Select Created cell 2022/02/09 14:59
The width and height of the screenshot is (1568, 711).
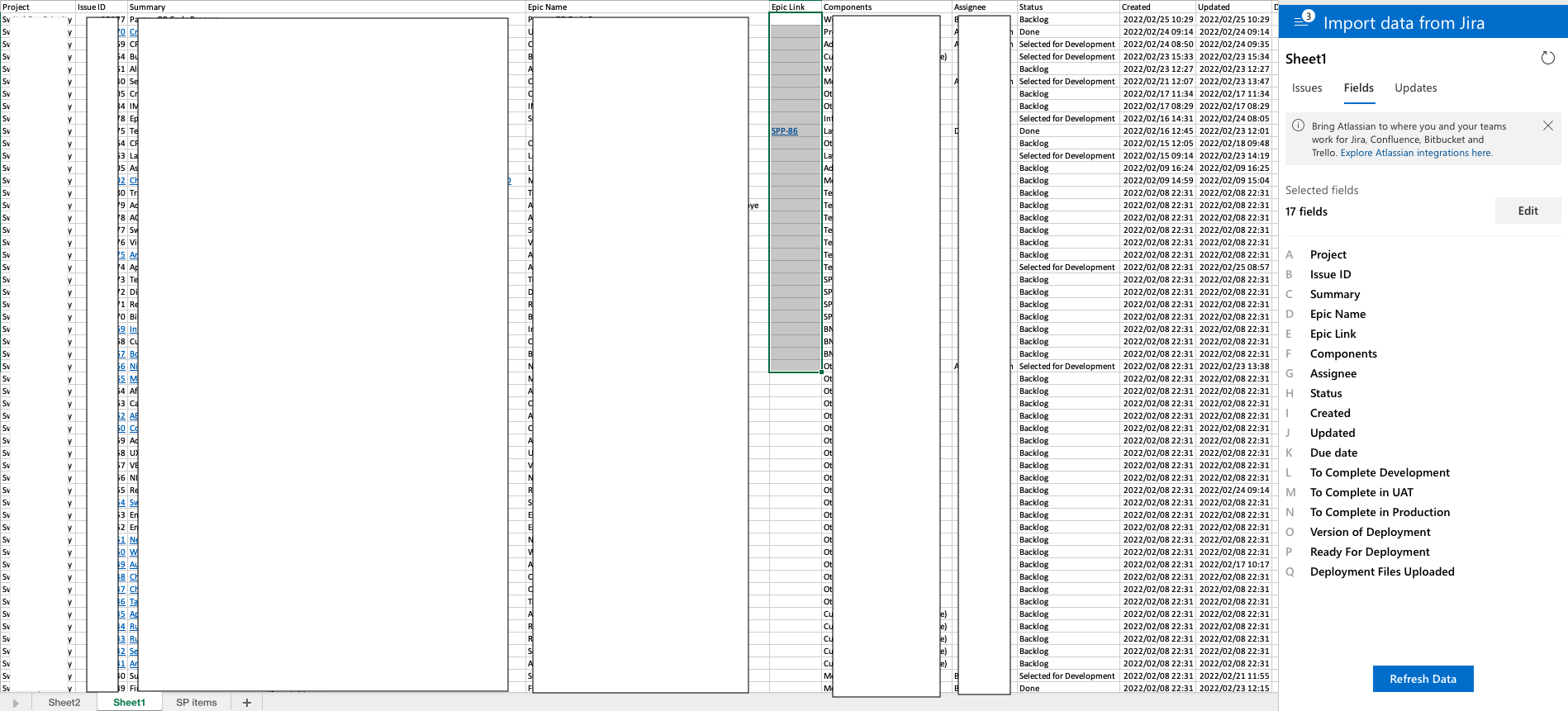tap(1158, 180)
